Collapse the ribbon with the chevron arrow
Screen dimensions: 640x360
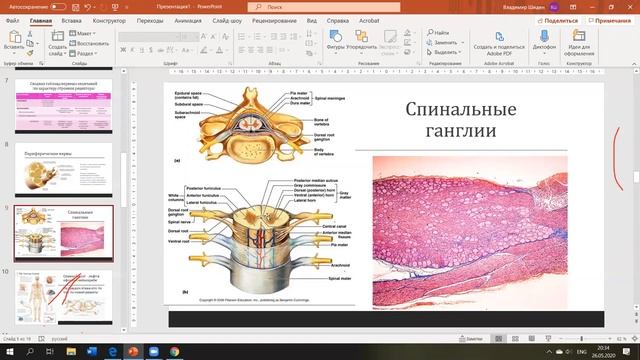pyautogui.click(x=634, y=64)
